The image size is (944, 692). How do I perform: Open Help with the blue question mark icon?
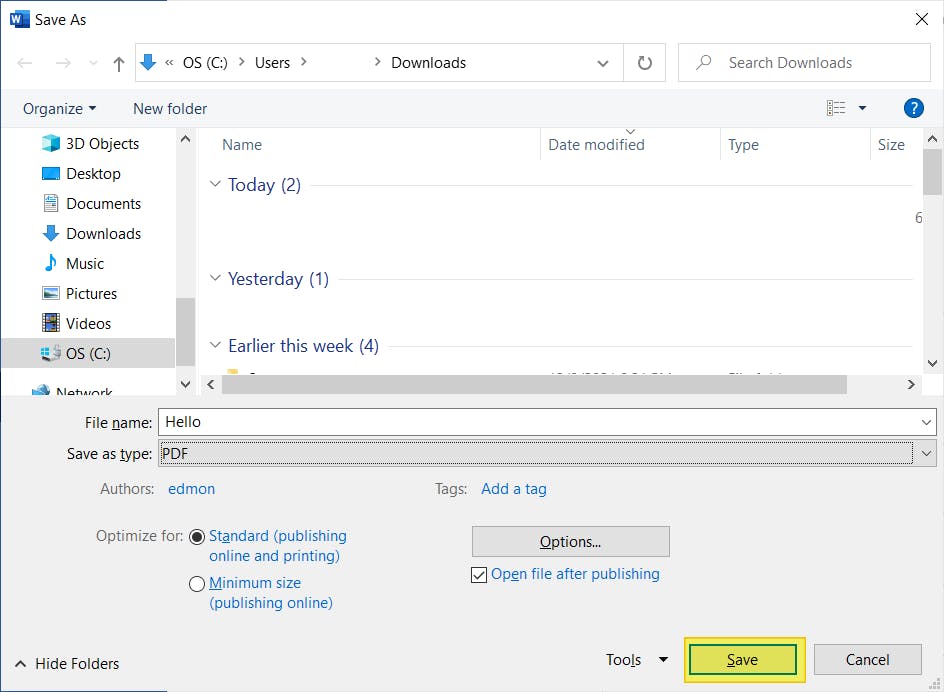click(x=912, y=108)
